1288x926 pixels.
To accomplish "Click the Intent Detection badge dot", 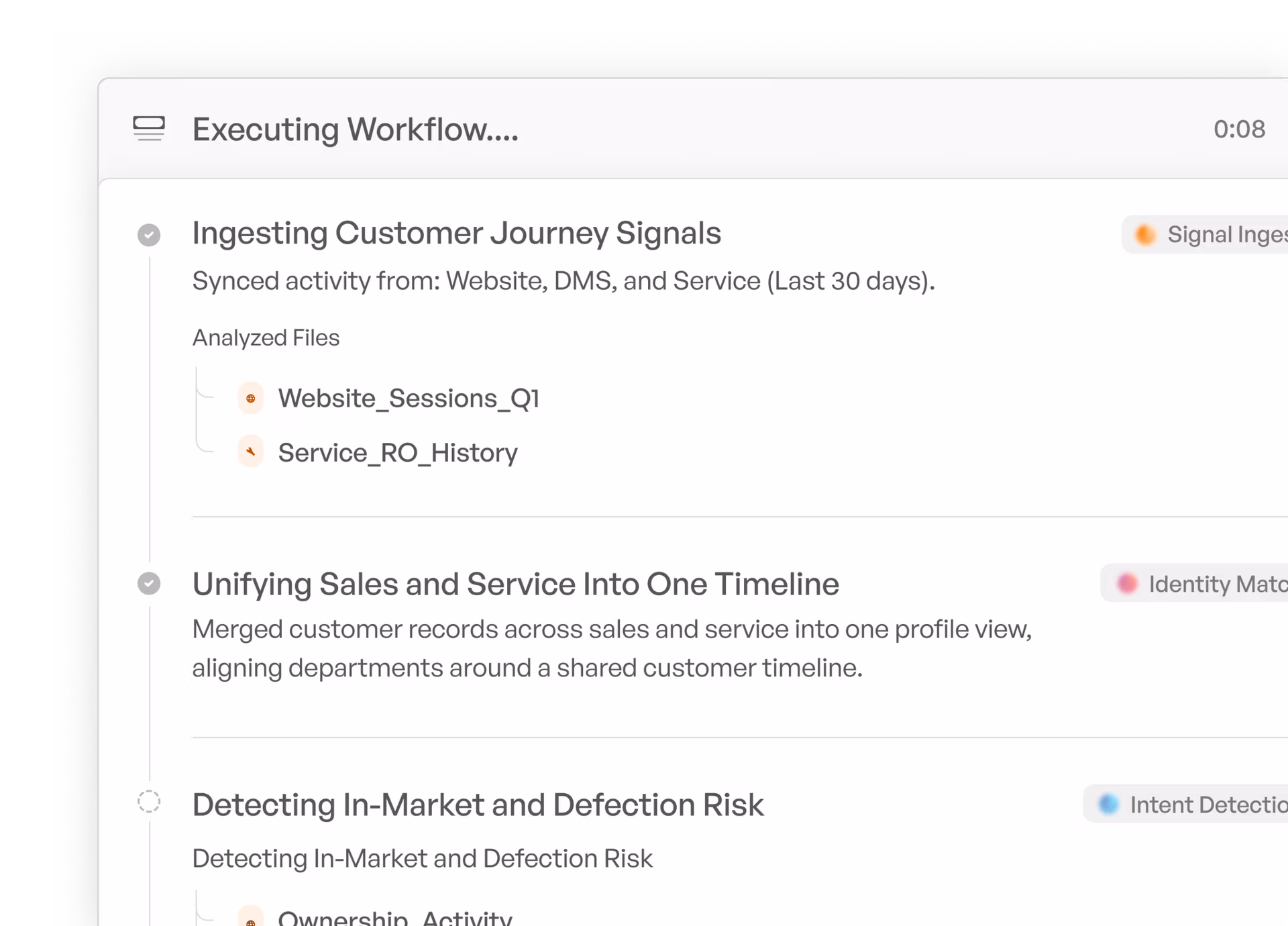I will [1108, 804].
